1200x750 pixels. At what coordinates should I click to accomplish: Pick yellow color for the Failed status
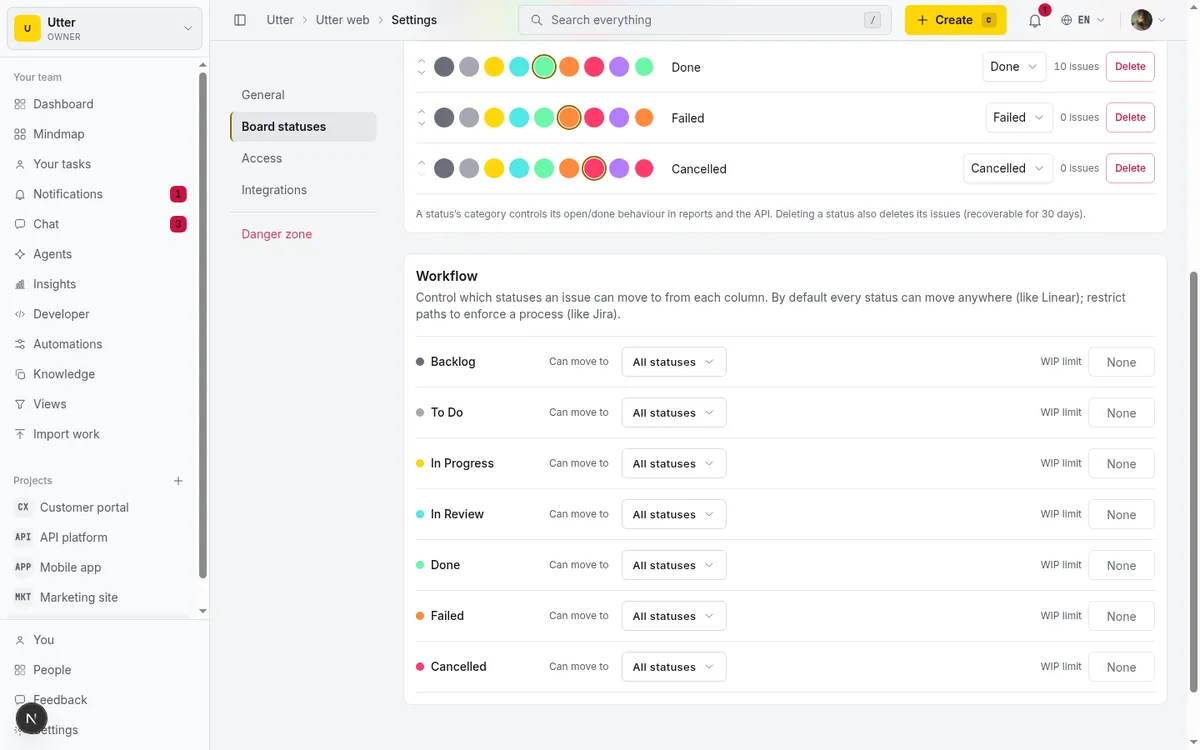click(x=494, y=118)
